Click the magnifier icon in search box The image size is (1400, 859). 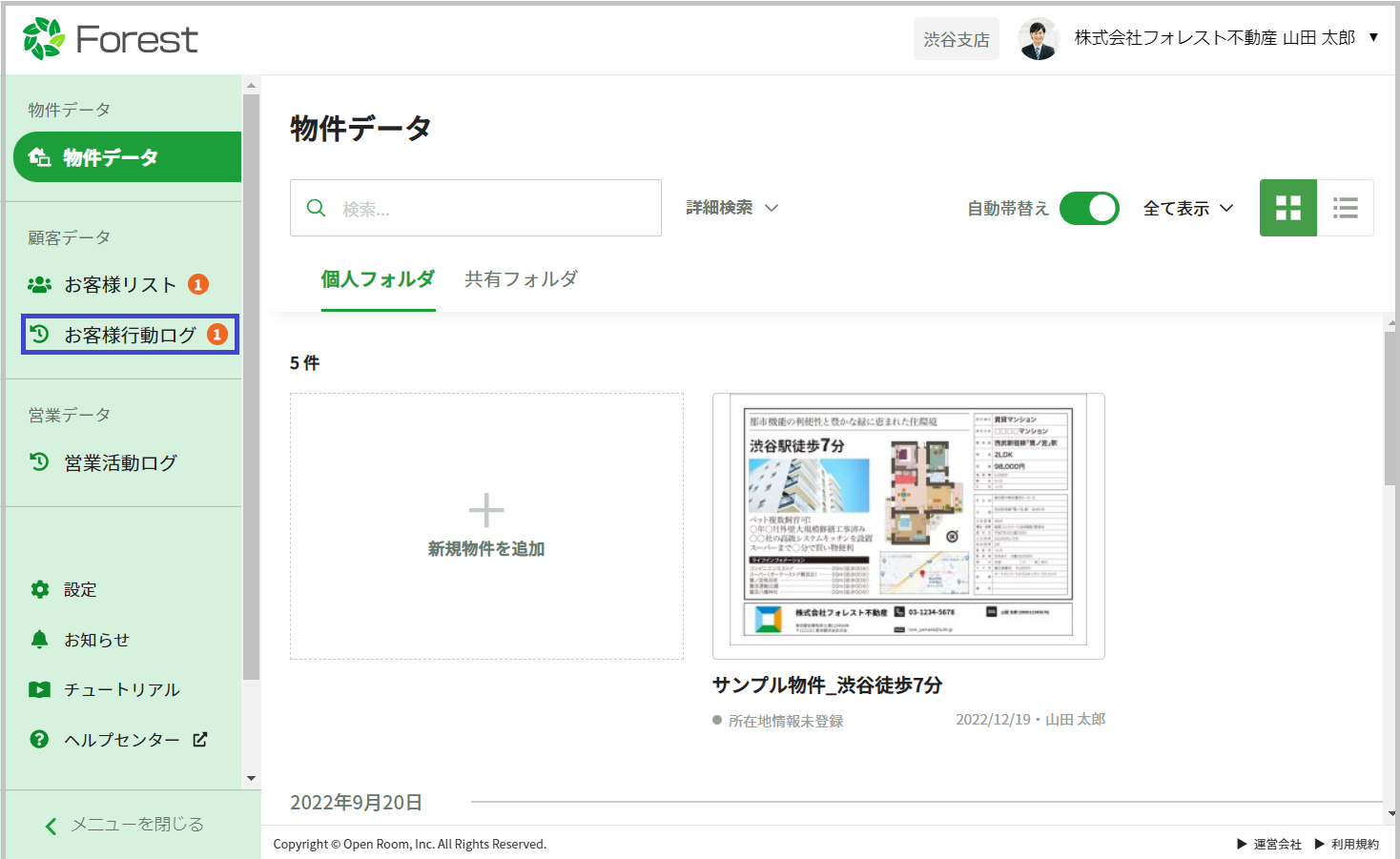click(316, 208)
